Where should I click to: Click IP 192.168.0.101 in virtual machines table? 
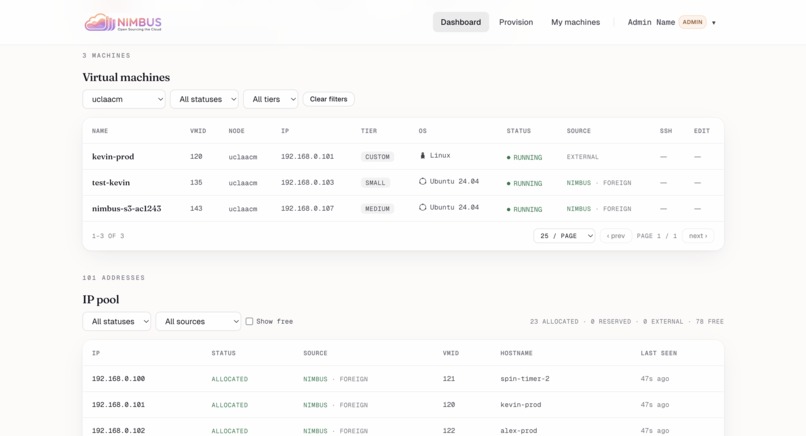[307, 156]
